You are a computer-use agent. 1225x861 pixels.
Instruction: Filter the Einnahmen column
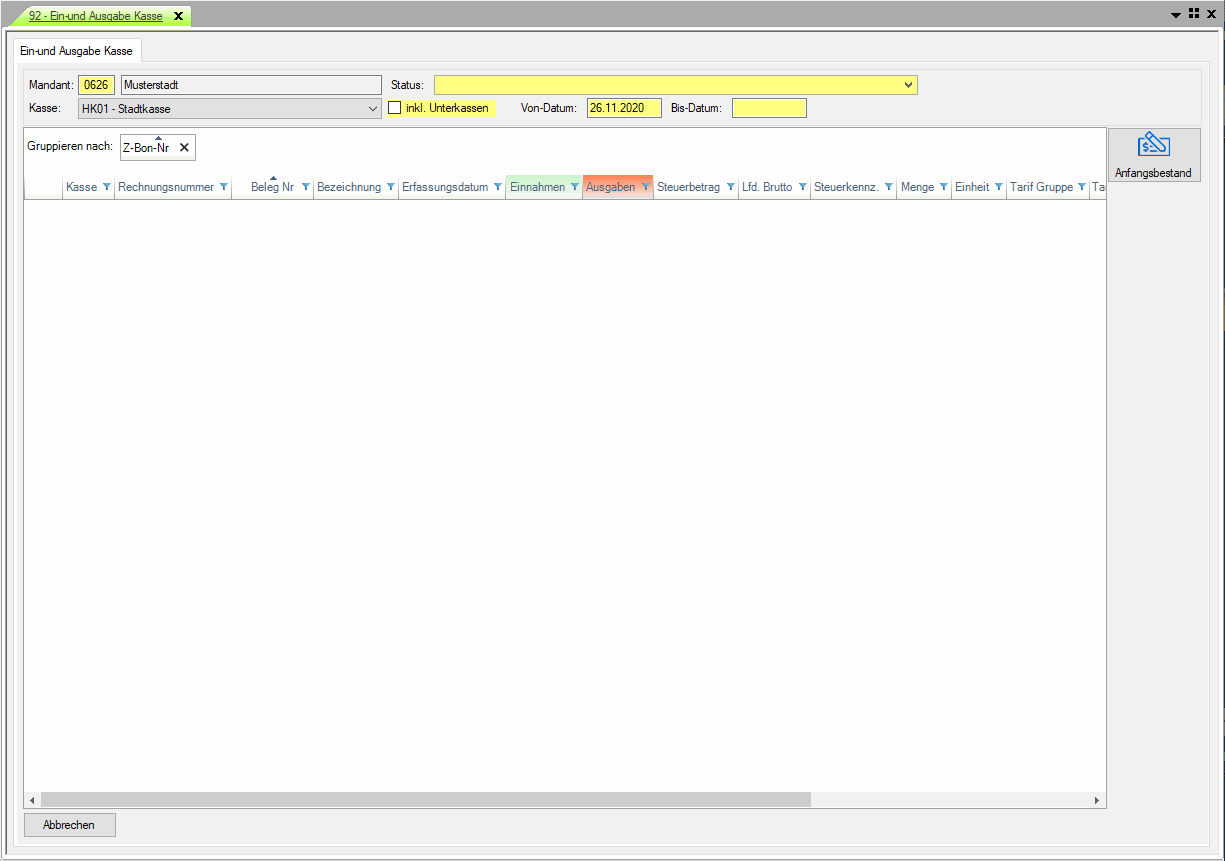(x=574, y=187)
